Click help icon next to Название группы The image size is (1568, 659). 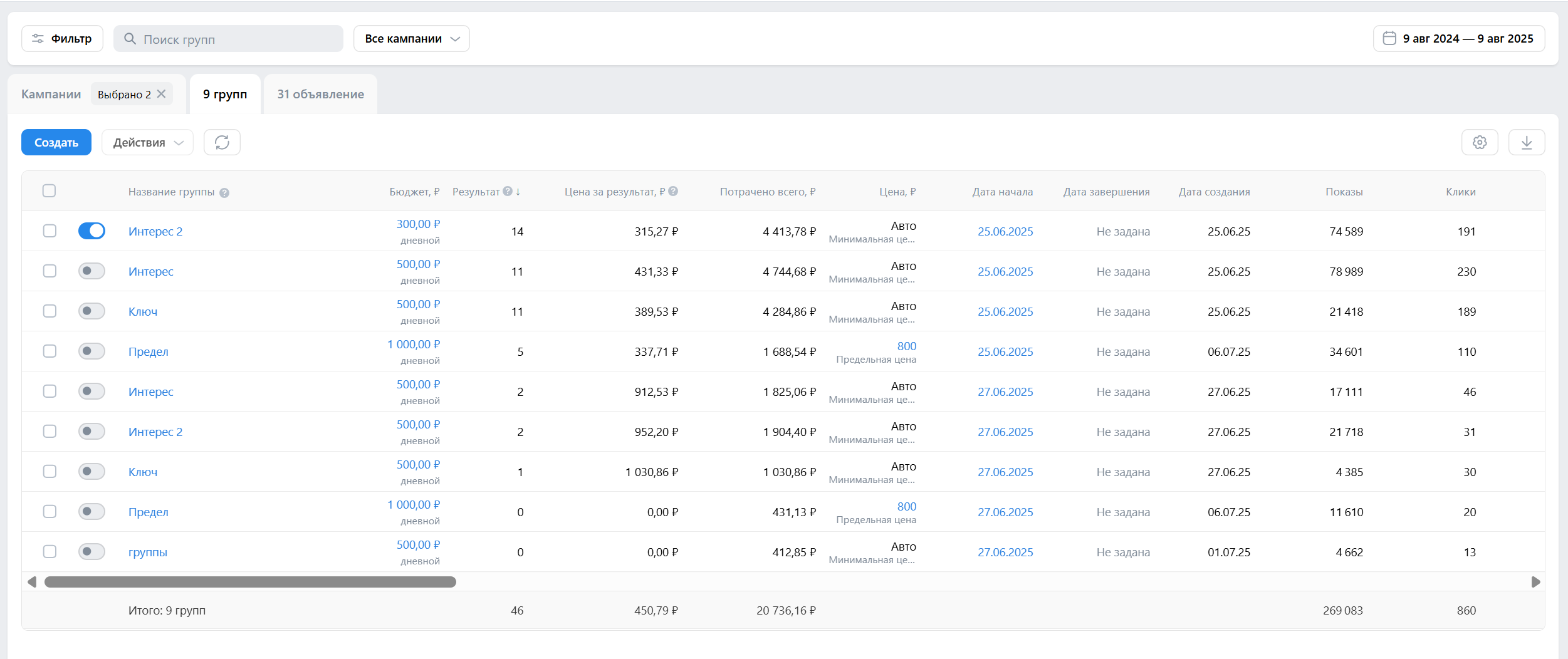224,193
